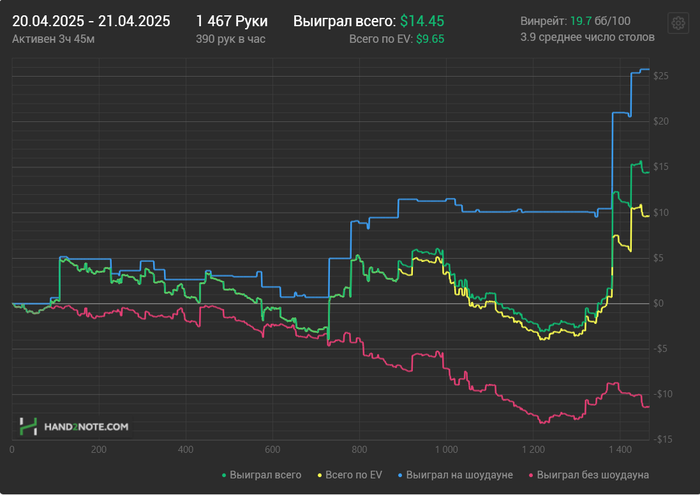
Task: Click the pink 'Выиграл без шоудауна' legend dot
Action: (531, 475)
